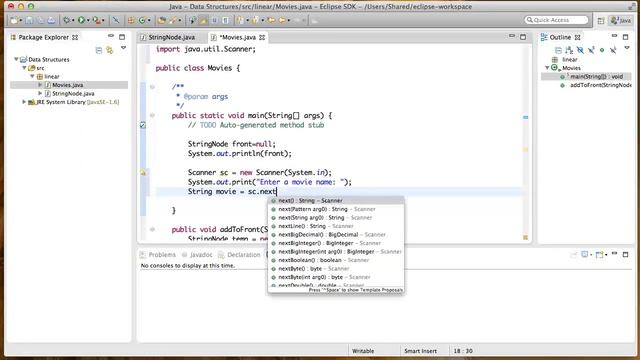The image size is (640, 360).
Task: Collapse the main method fold marker
Action: [152, 116]
